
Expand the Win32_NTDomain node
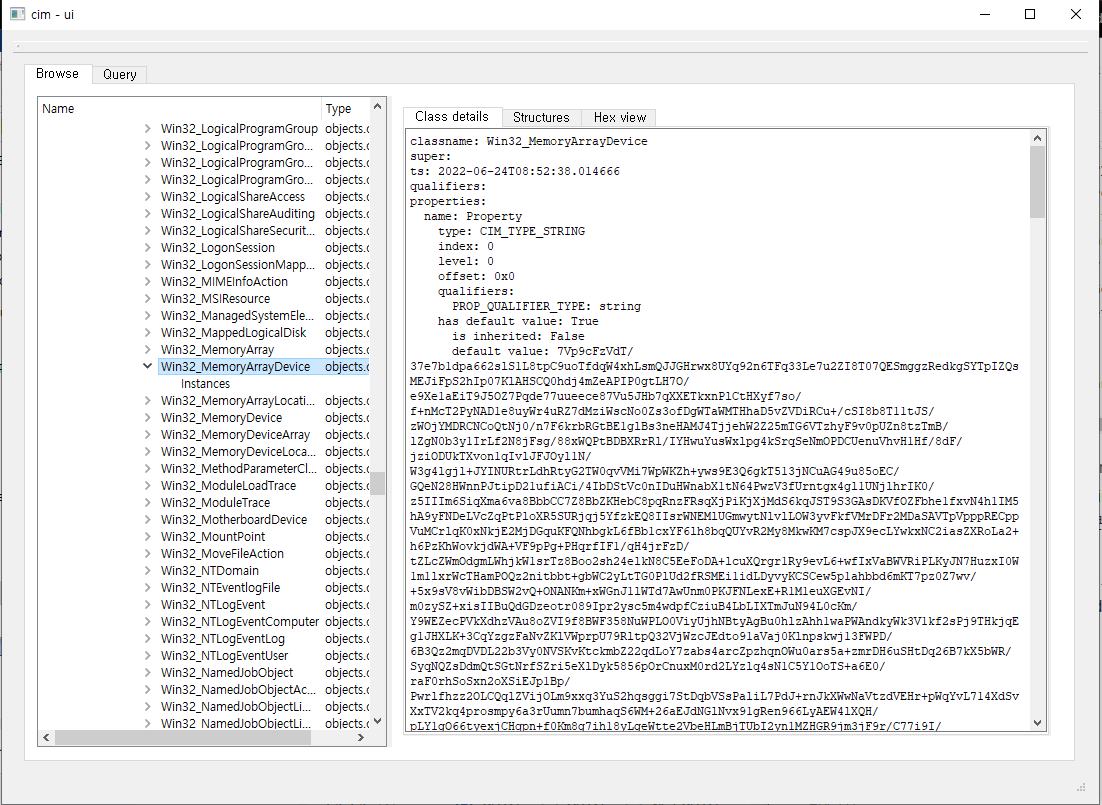point(148,570)
